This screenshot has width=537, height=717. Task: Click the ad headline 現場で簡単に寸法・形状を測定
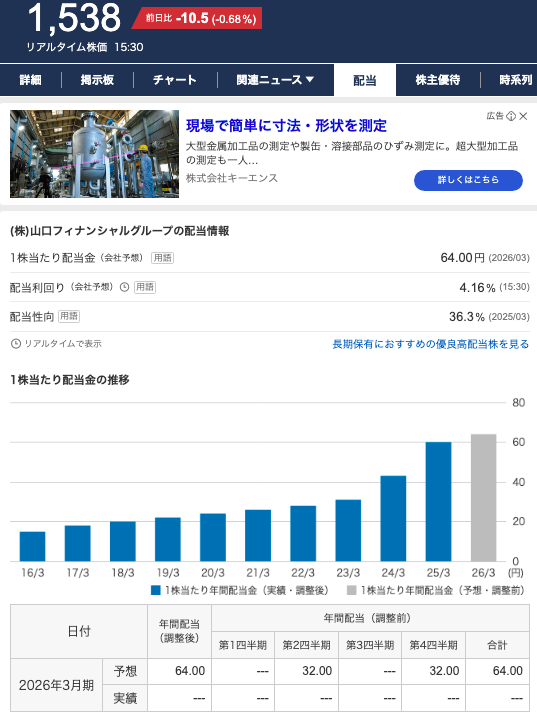(286, 126)
